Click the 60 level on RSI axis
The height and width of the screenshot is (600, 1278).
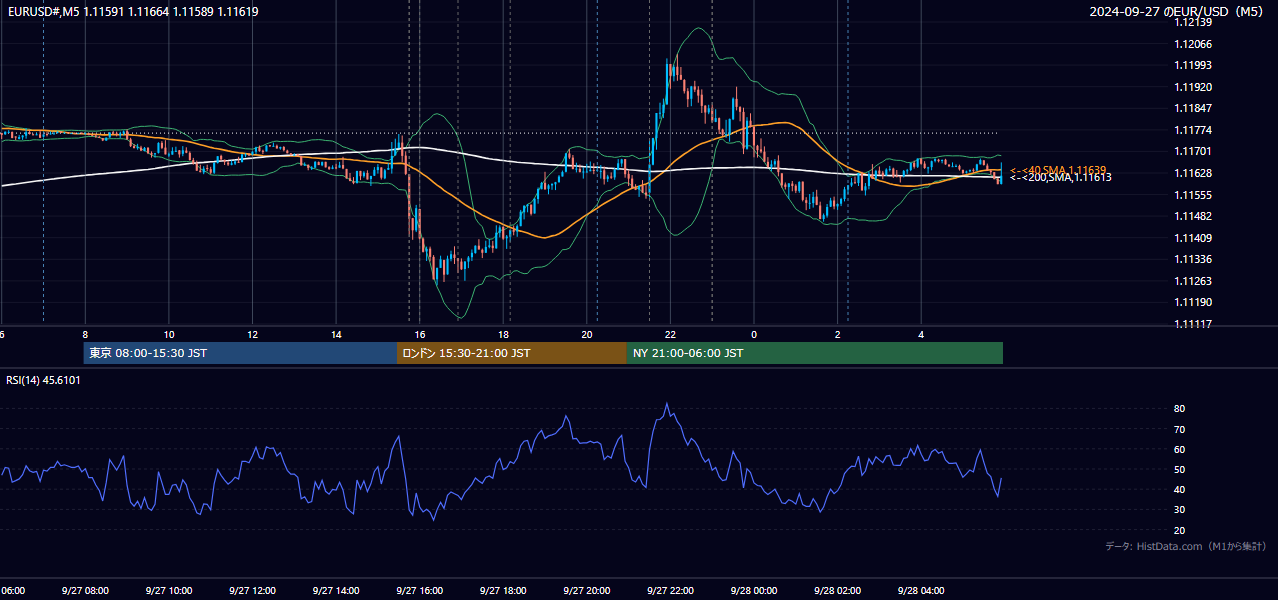coord(1180,449)
